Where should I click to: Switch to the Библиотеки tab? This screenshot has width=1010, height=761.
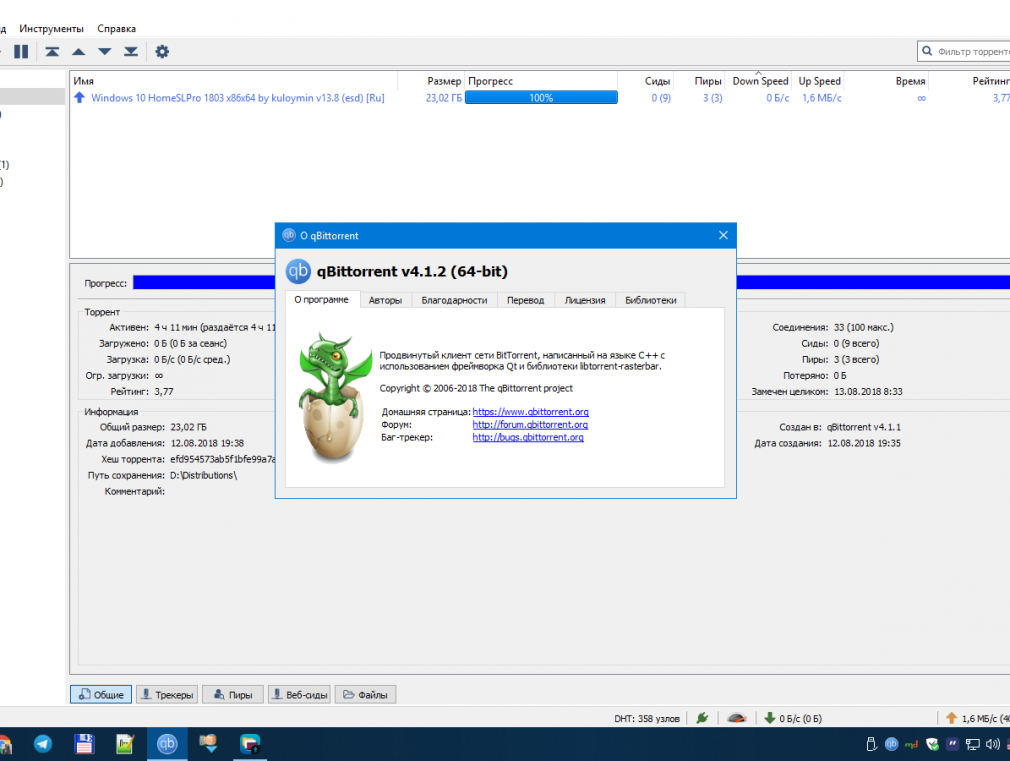(x=651, y=300)
